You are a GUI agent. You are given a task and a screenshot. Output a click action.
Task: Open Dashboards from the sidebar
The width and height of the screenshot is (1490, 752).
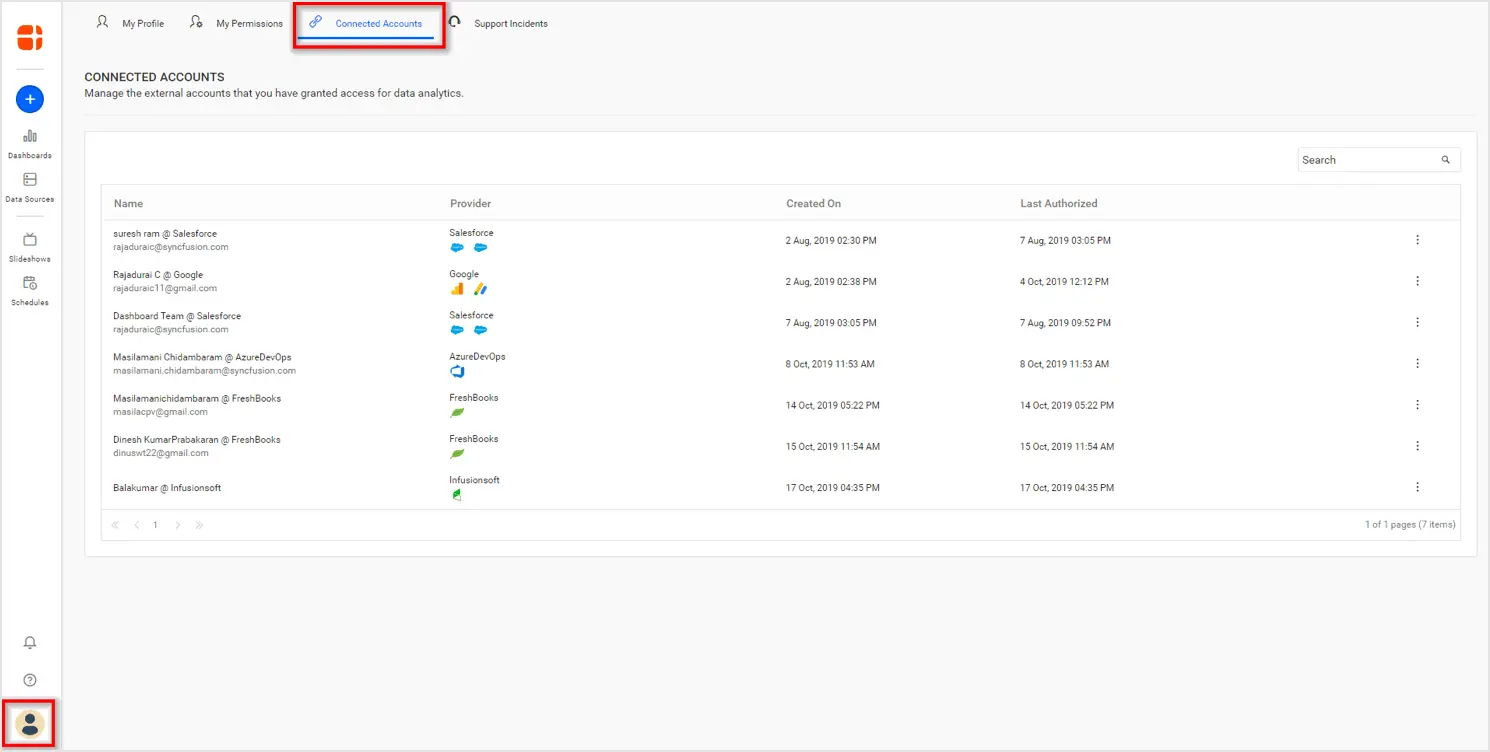click(x=30, y=143)
